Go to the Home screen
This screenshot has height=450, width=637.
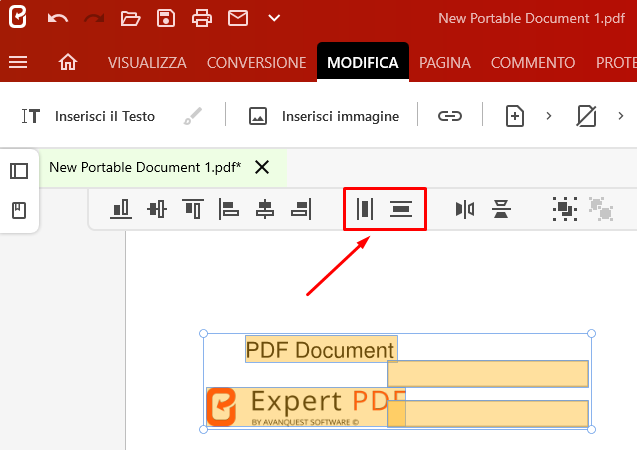pyautogui.click(x=68, y=62)
